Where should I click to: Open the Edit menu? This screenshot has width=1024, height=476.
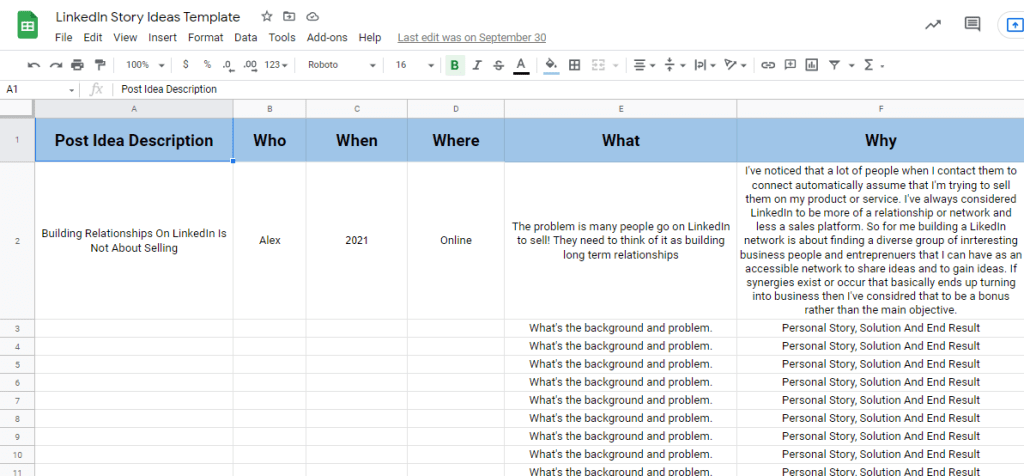pos(93,38)
